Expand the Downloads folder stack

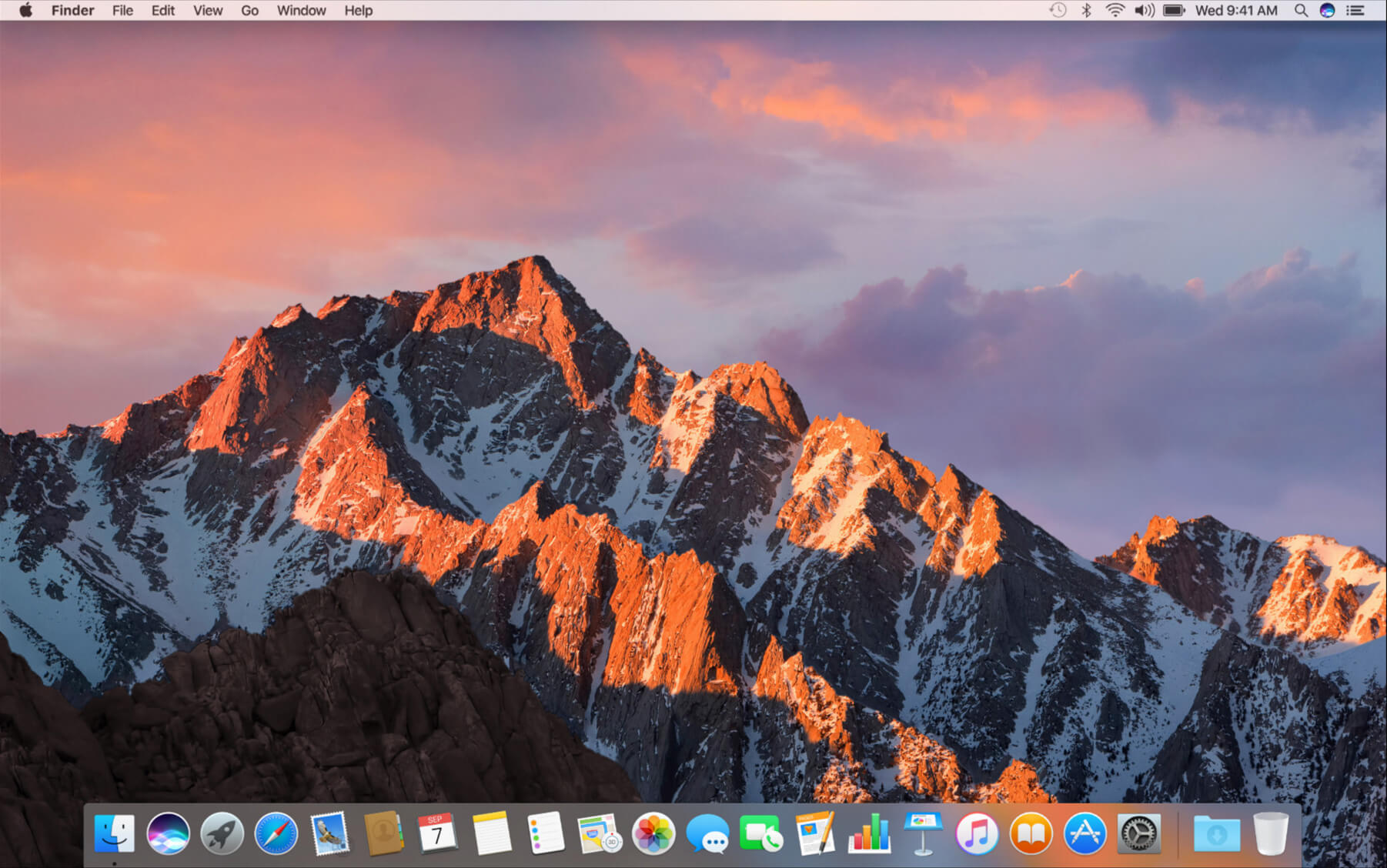(1216, 833)
